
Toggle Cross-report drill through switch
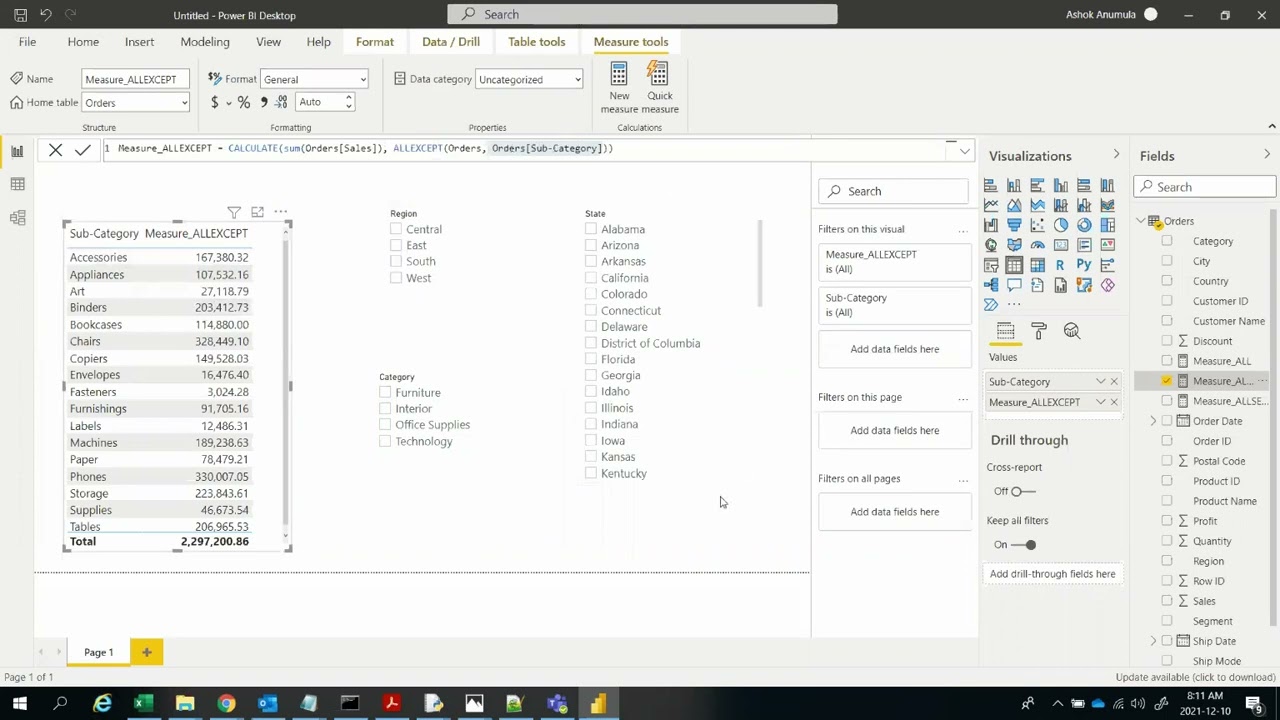pyautogui.click(x=1022, y=491)
